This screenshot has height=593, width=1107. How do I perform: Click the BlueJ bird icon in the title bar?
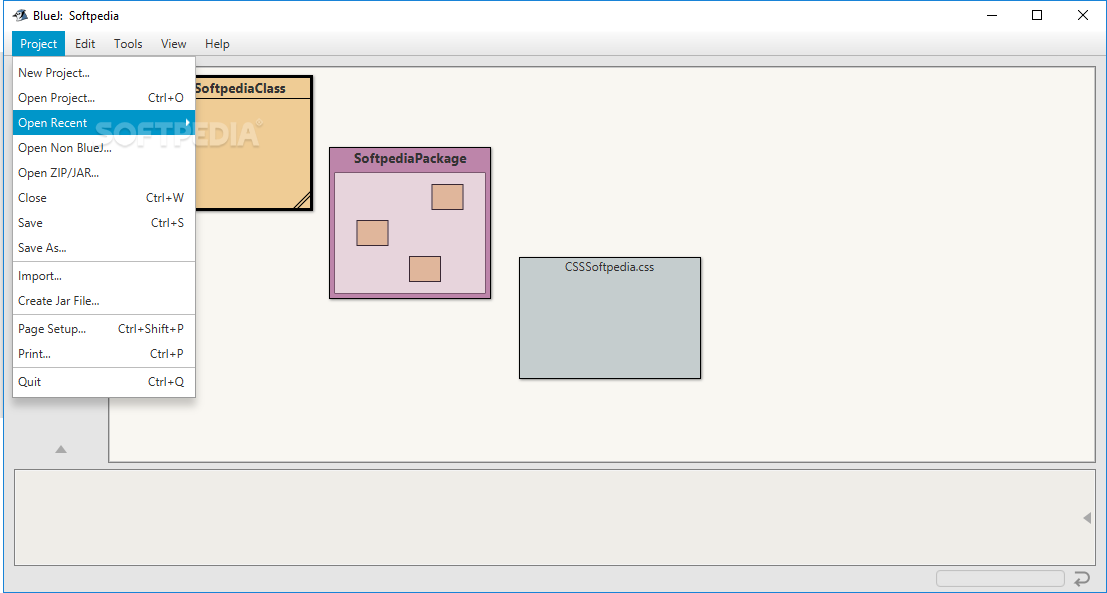point(20,16)
